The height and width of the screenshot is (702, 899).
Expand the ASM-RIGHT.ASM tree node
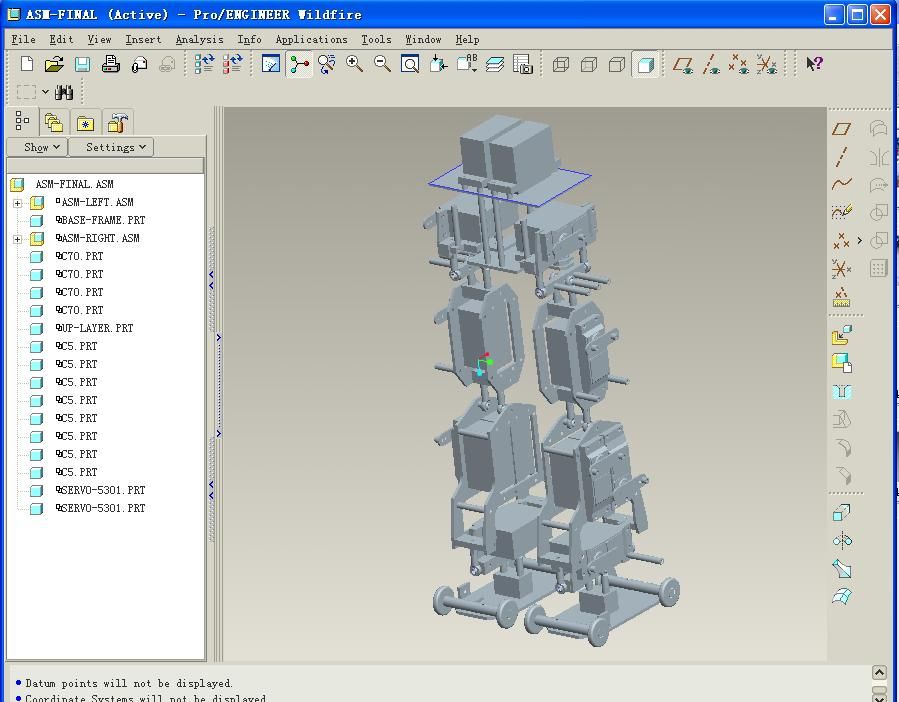(x=17, y=239)
